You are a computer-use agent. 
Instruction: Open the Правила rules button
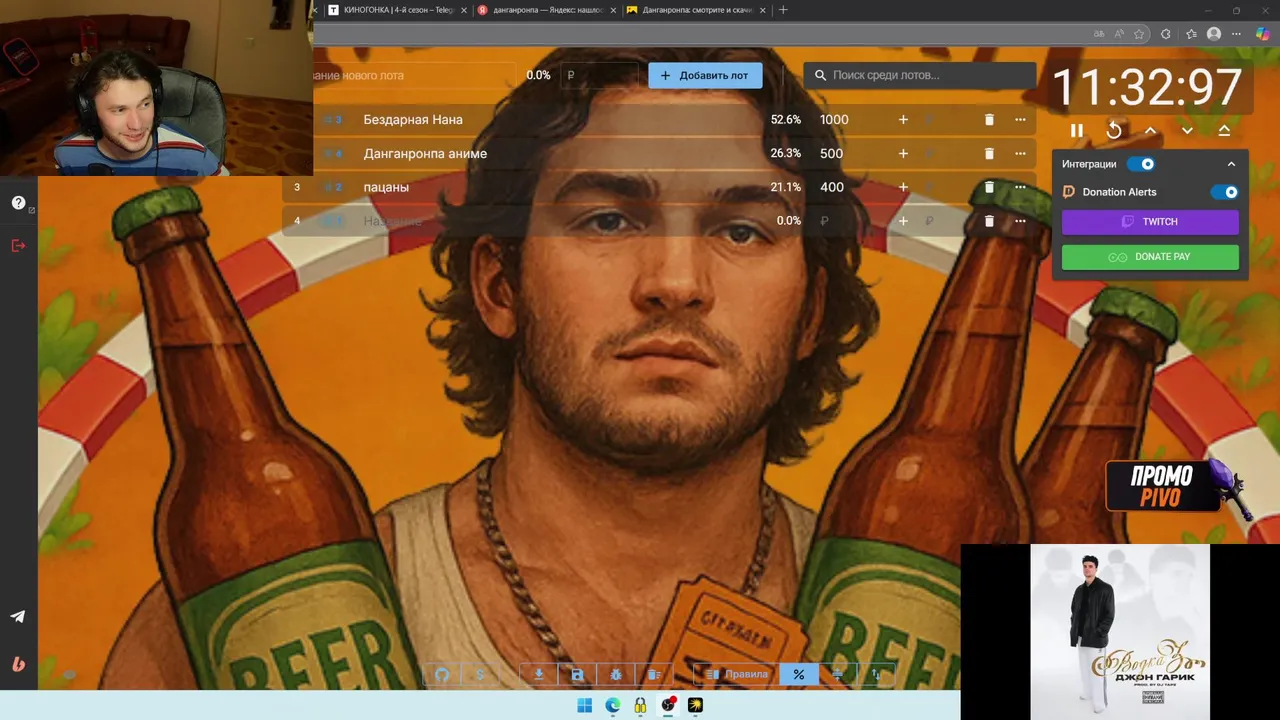737,674
